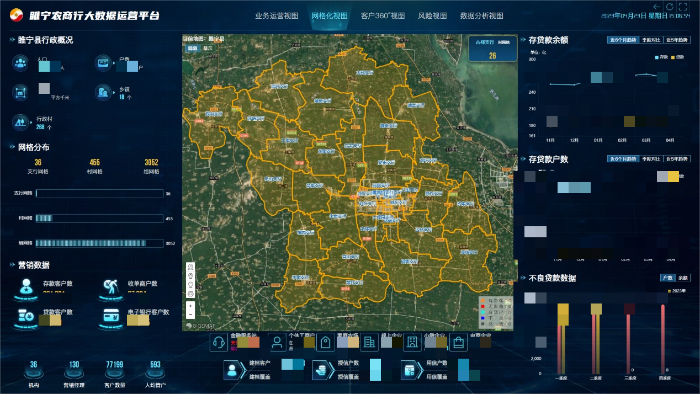Screen dimensions: 700x394
Task: Click the 组网格 progress bar
Action: 100,243
